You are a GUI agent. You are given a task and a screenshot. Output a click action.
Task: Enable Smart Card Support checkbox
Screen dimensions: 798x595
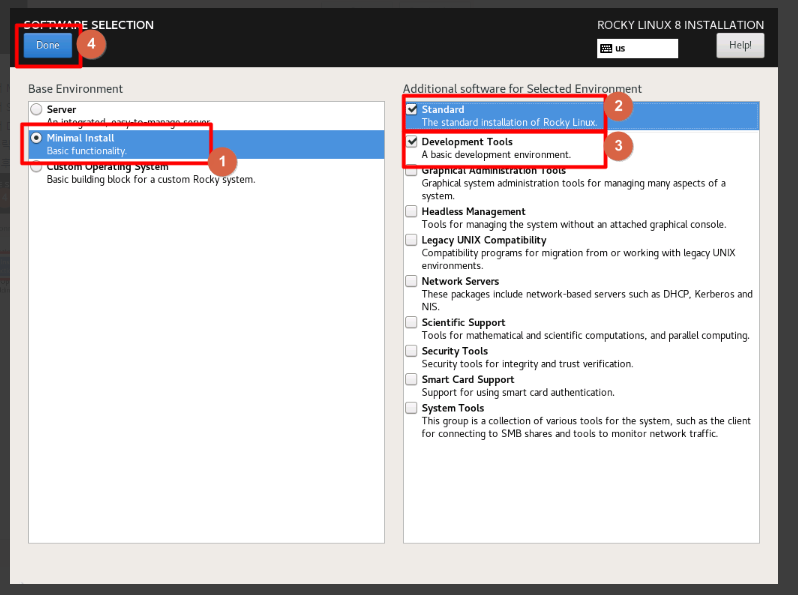point(411,379)
